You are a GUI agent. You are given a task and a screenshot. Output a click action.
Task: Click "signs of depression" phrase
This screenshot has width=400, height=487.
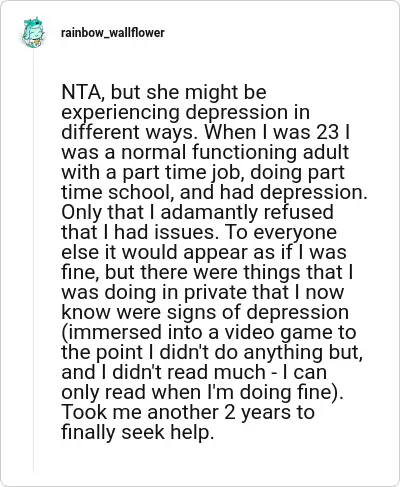258,312
